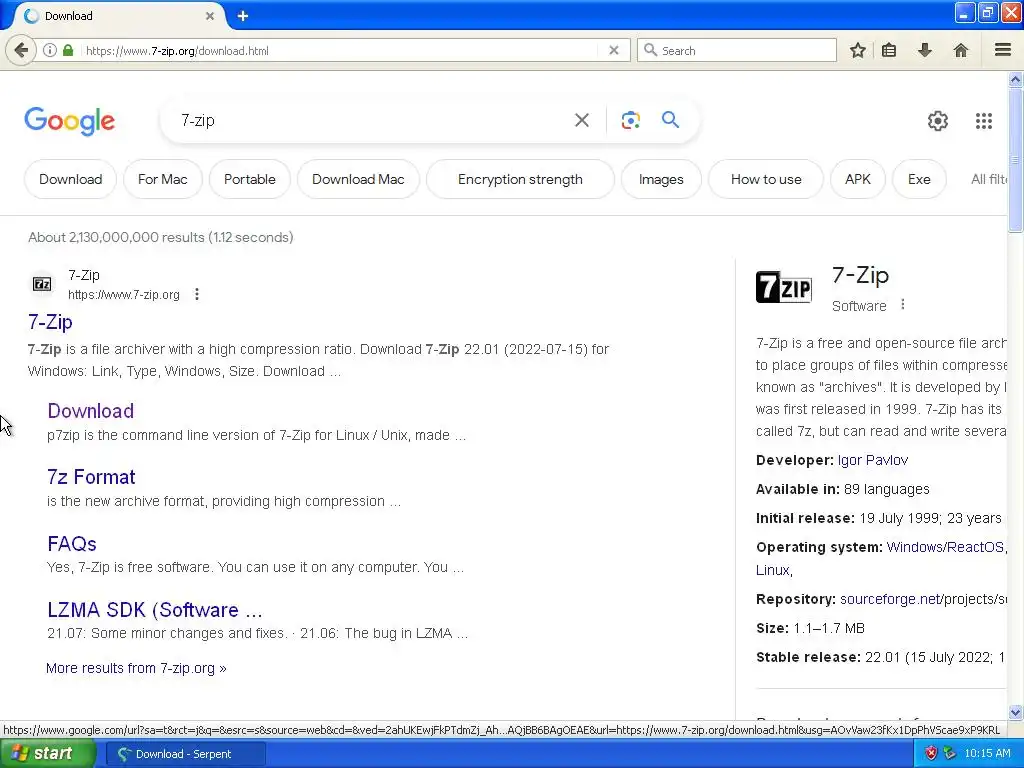Search by image with the camera icon

click(630, 120)
